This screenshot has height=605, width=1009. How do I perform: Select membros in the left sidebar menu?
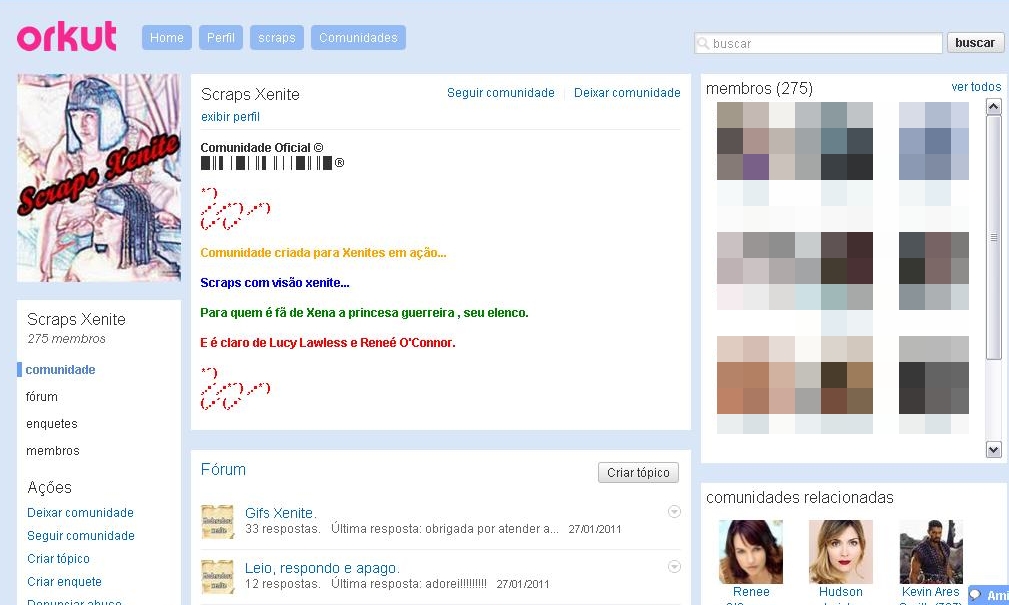tap(53, 451)
